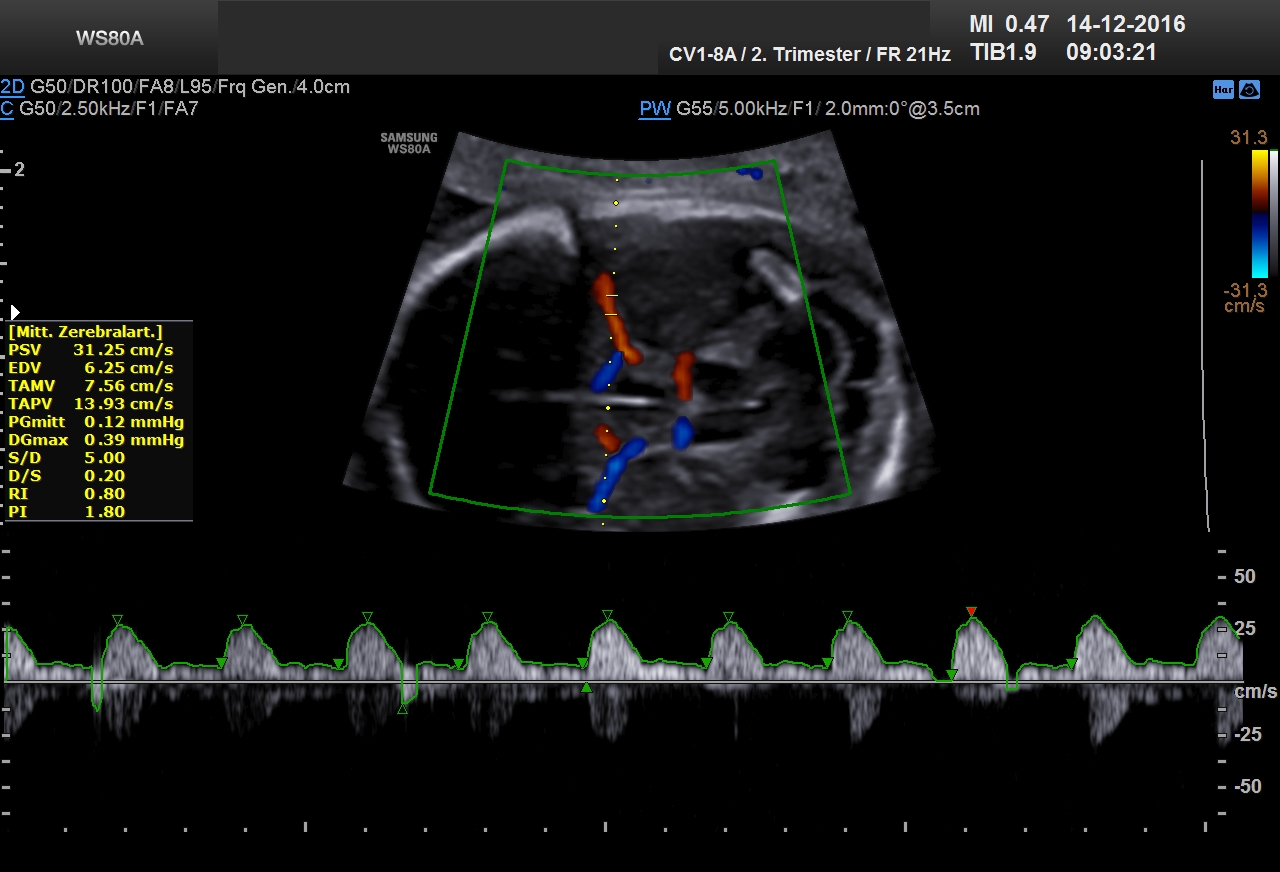Select the PGmitt 0.12 mmHg row
The height and width of the screenshot is (872, 1280).
tap(96, 421)
